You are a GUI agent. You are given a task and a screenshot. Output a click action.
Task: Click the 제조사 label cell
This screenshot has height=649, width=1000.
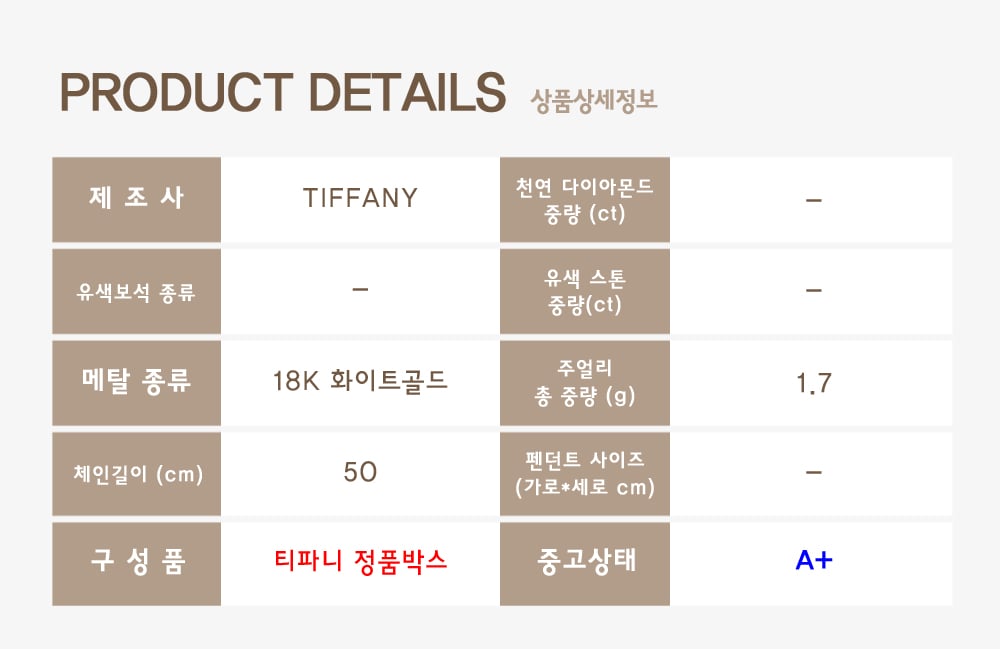point(137,198)
